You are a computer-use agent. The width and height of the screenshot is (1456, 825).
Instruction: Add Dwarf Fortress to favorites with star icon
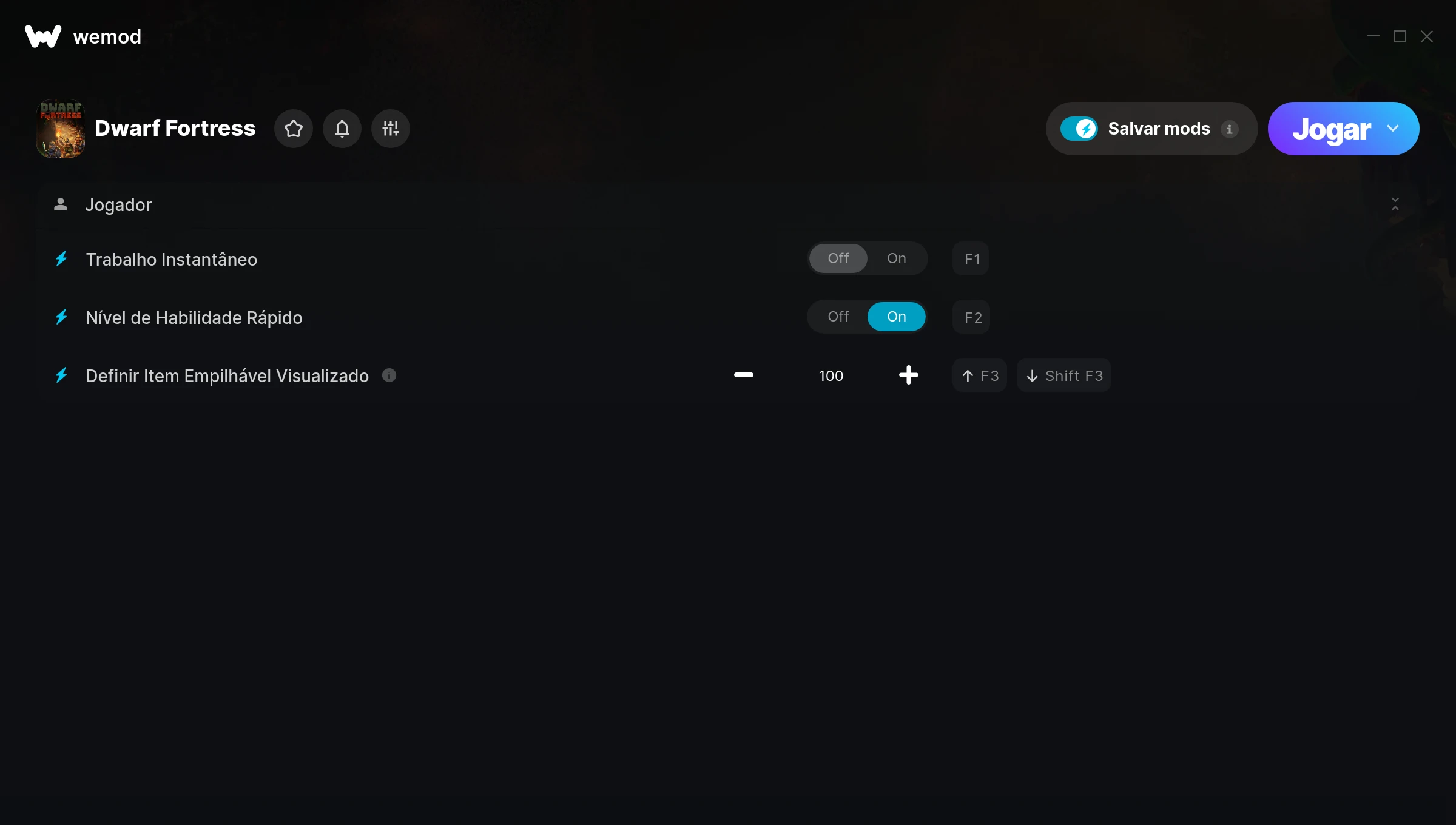[294, 129]
